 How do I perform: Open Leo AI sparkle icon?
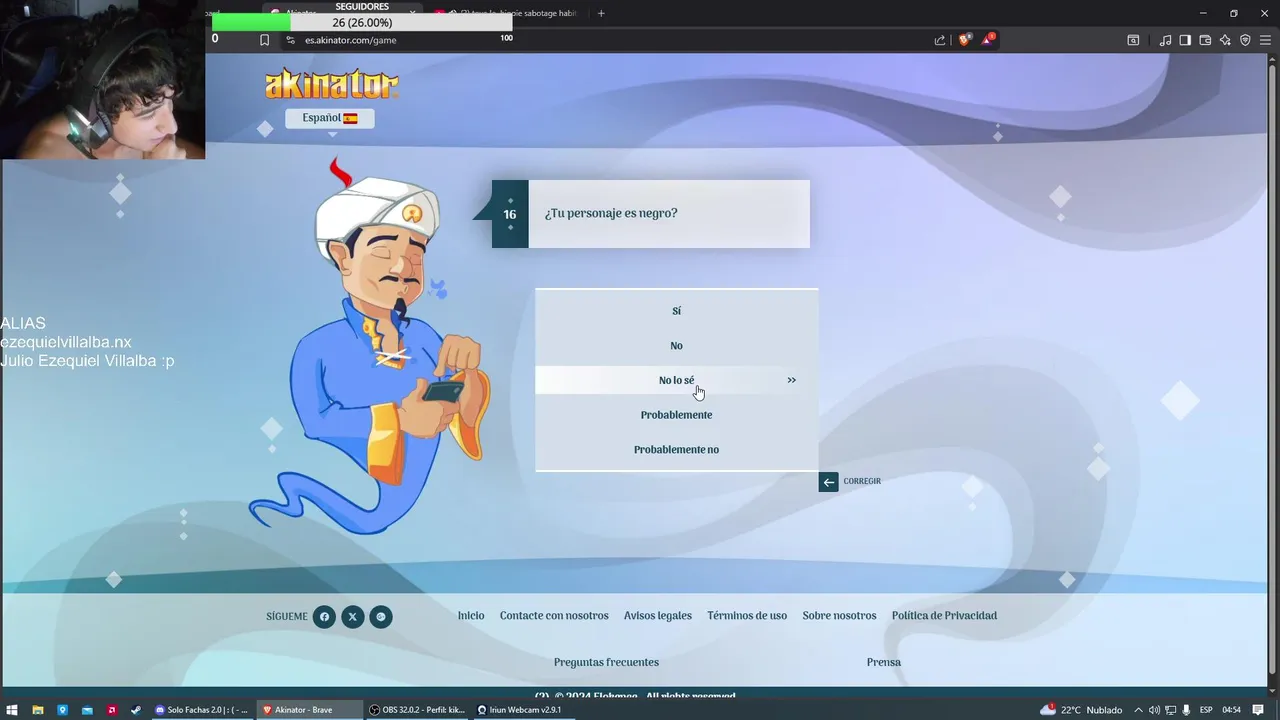[x=1225, y=40]
